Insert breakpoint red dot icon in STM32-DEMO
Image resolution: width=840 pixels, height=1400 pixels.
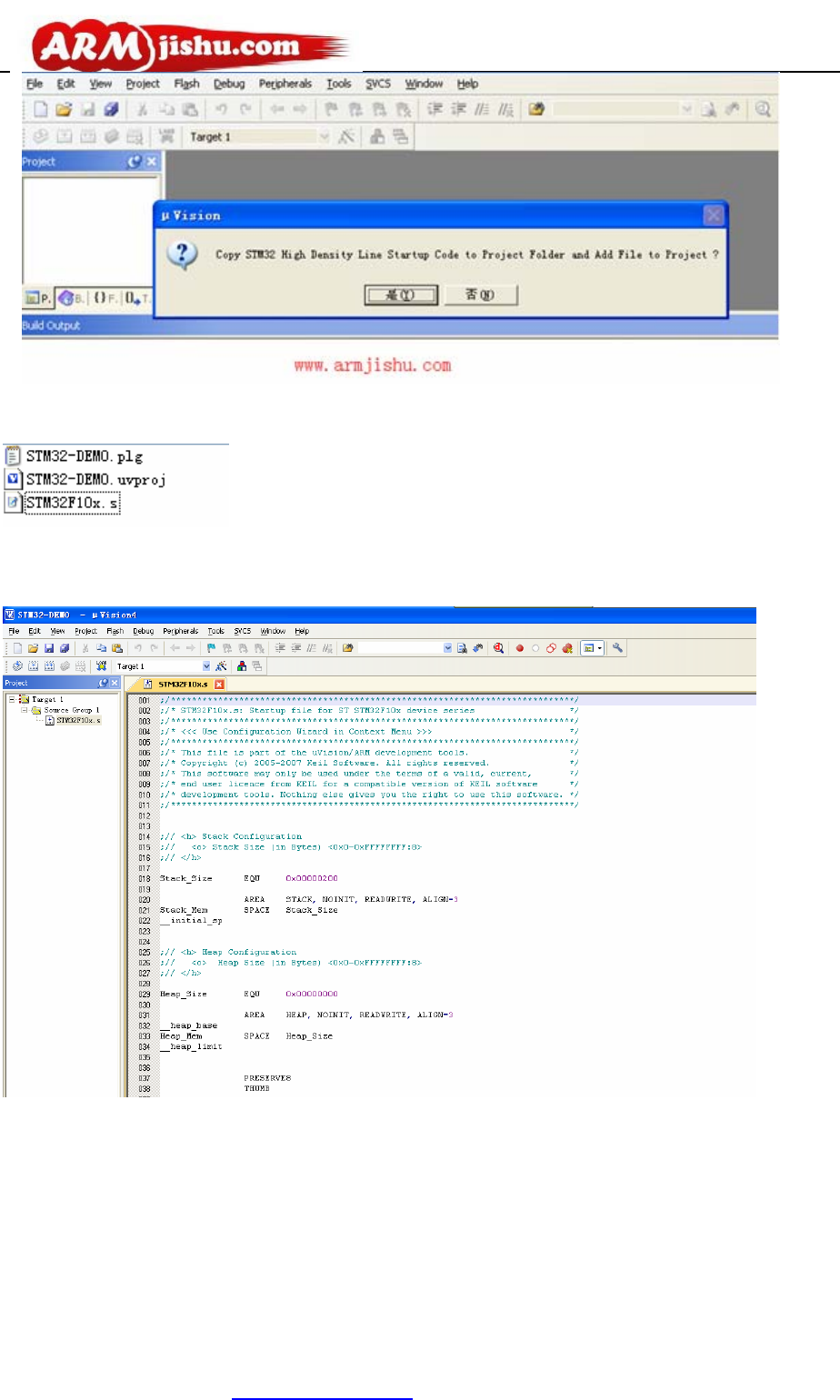coord(520,648)
